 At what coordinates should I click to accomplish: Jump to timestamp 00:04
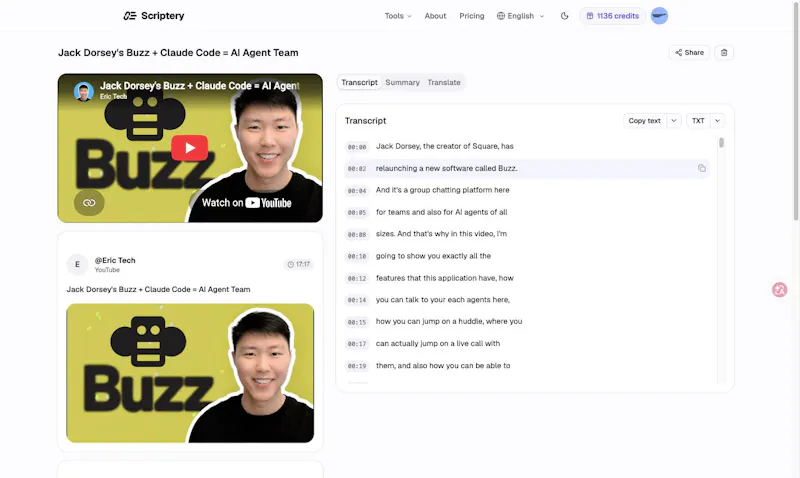tap(357, 191)
